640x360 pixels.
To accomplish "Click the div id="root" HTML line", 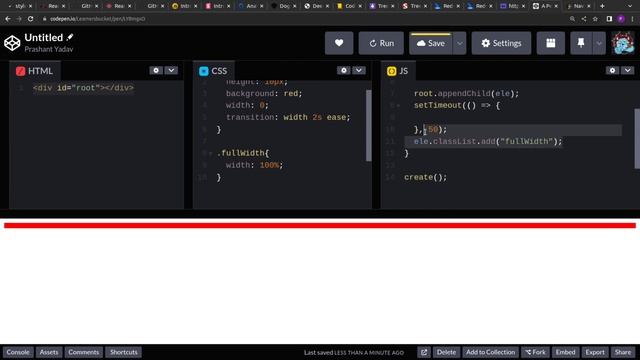I will pyautogui.click(x=83, y=88).
